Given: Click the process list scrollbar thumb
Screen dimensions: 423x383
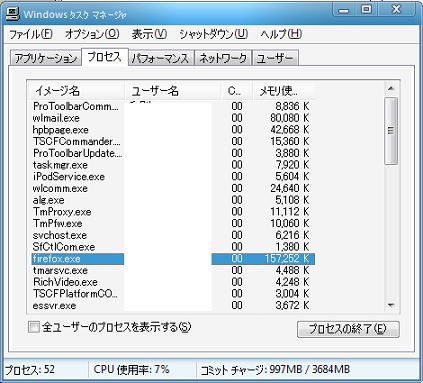Looking at the screenshot, I should coord(391,131).
